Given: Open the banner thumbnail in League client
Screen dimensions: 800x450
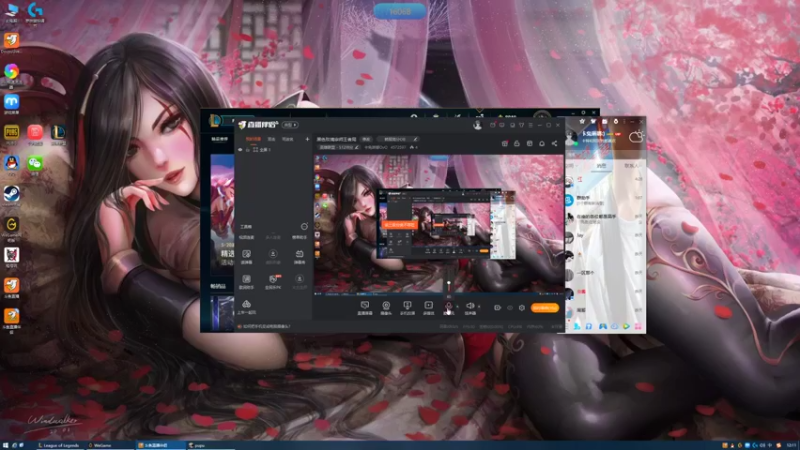Looking at the screenshot, I should (x=222, y=214).
